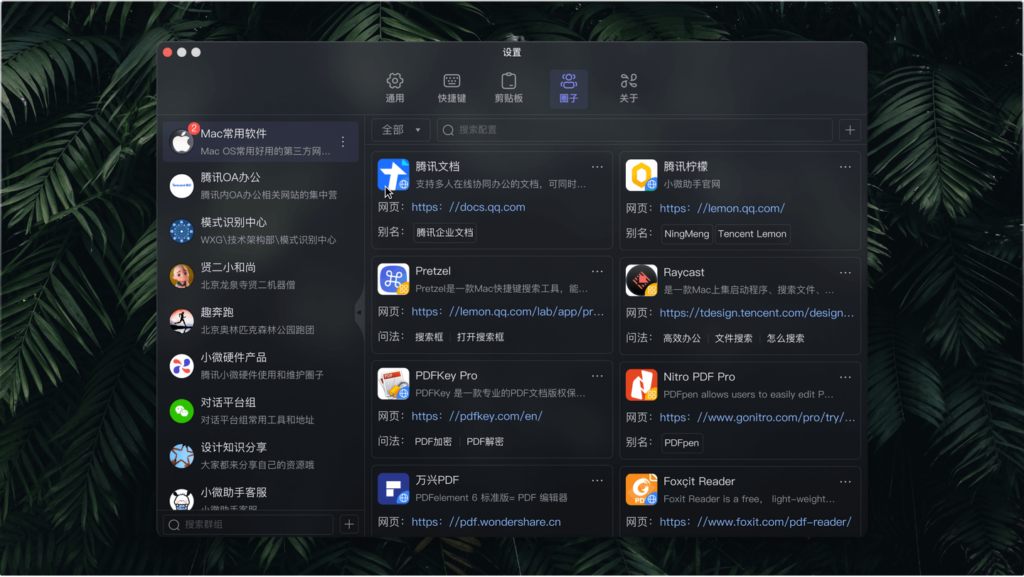Screen dimensions: 1024x577
Task: Open the foxit.com pdf-reader link
Action: 756,522
